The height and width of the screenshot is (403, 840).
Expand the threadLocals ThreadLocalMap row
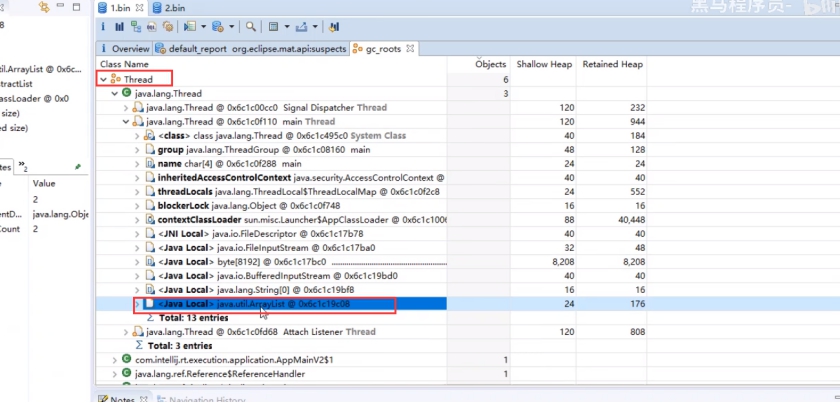coord(137,191)
